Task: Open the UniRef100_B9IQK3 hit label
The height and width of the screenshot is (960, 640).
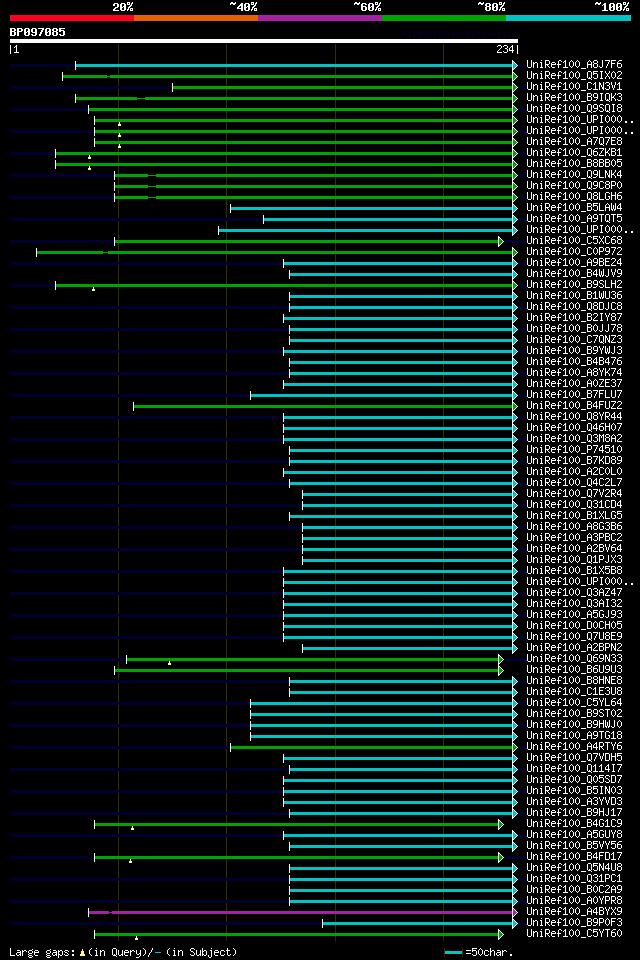Action: click(574, 97)
